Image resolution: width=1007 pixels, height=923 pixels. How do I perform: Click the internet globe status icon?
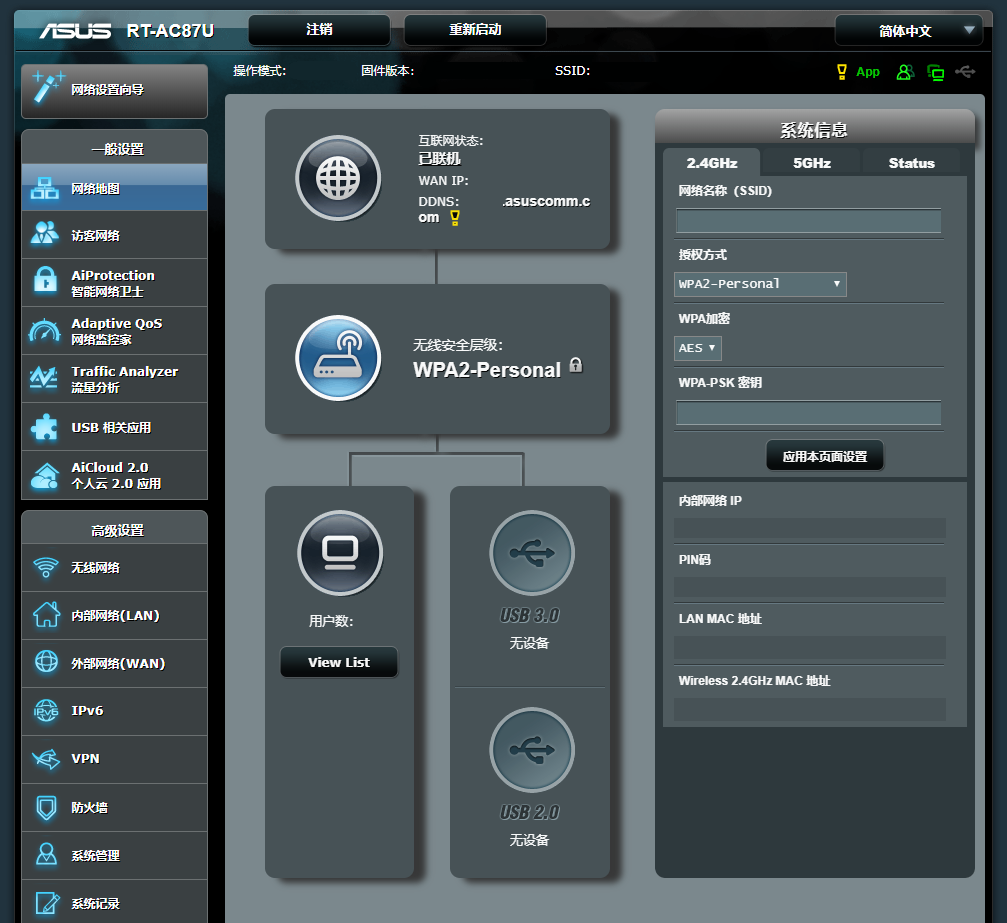point(338,178)
